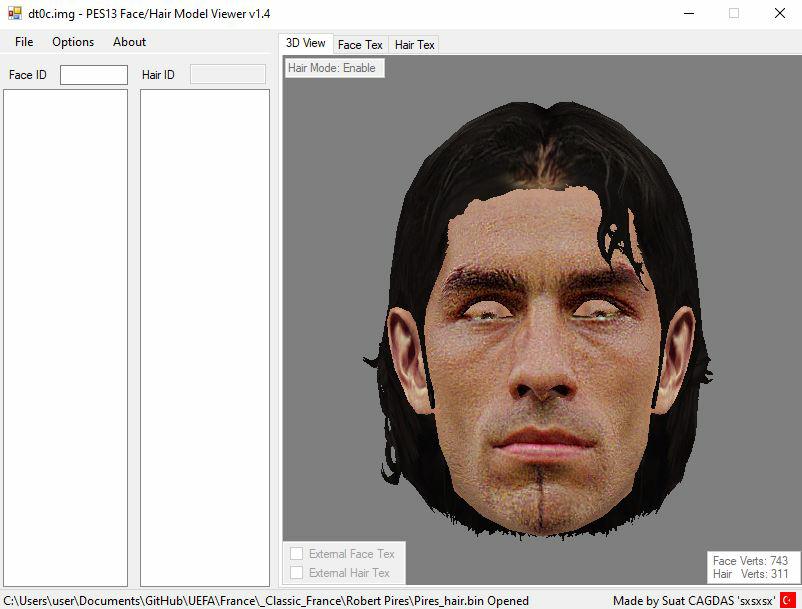Click the Hair ID text field
Screen dimensions: 802x609
pos(227,75)
